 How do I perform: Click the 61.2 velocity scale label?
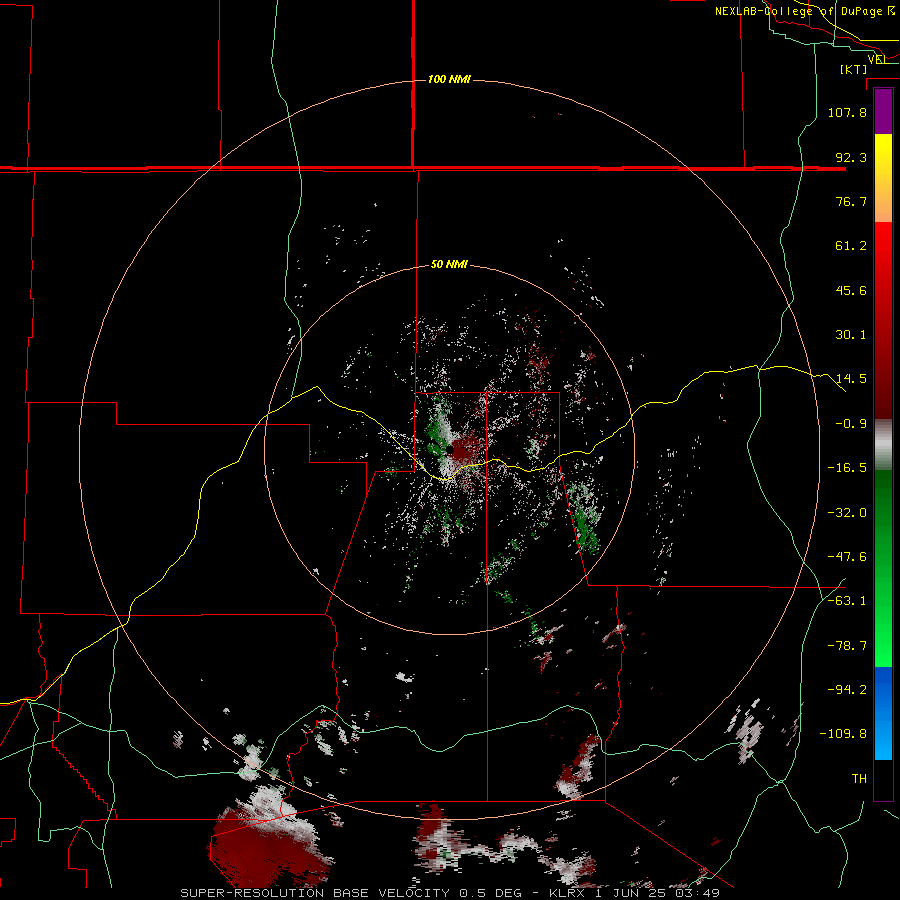click(x=851, y=246)
